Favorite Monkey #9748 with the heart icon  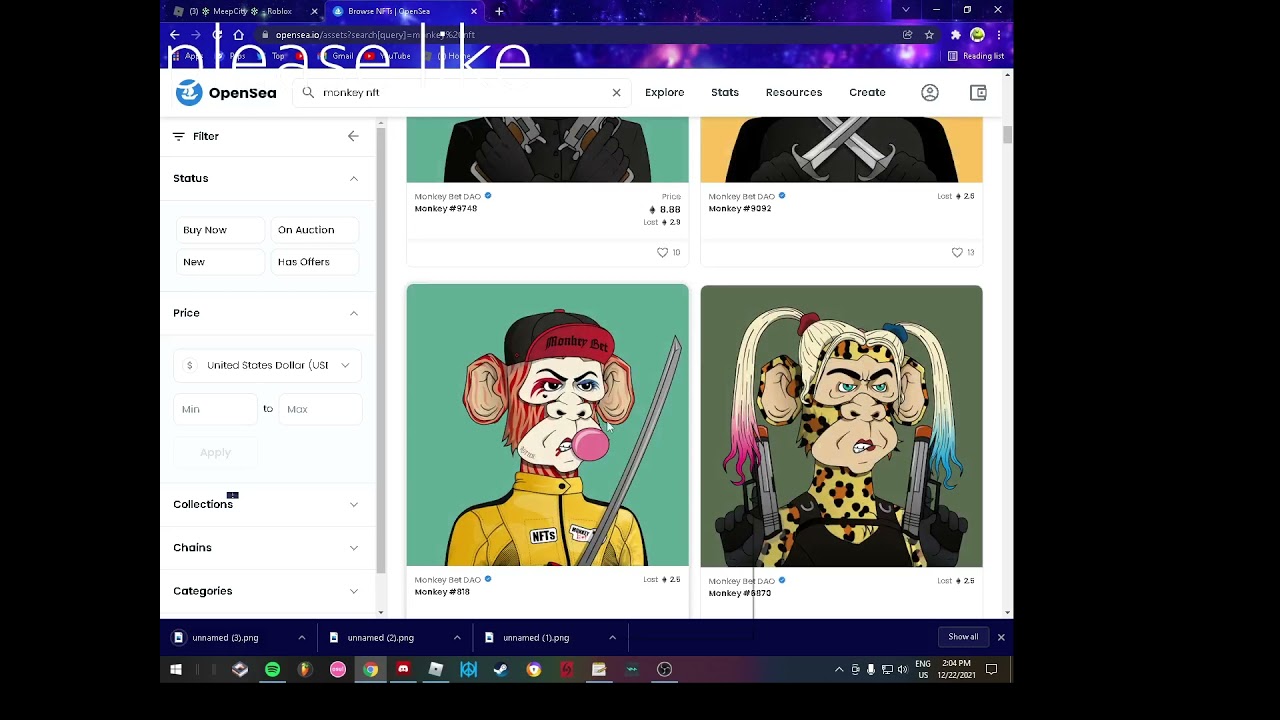[x=662, y=252]
